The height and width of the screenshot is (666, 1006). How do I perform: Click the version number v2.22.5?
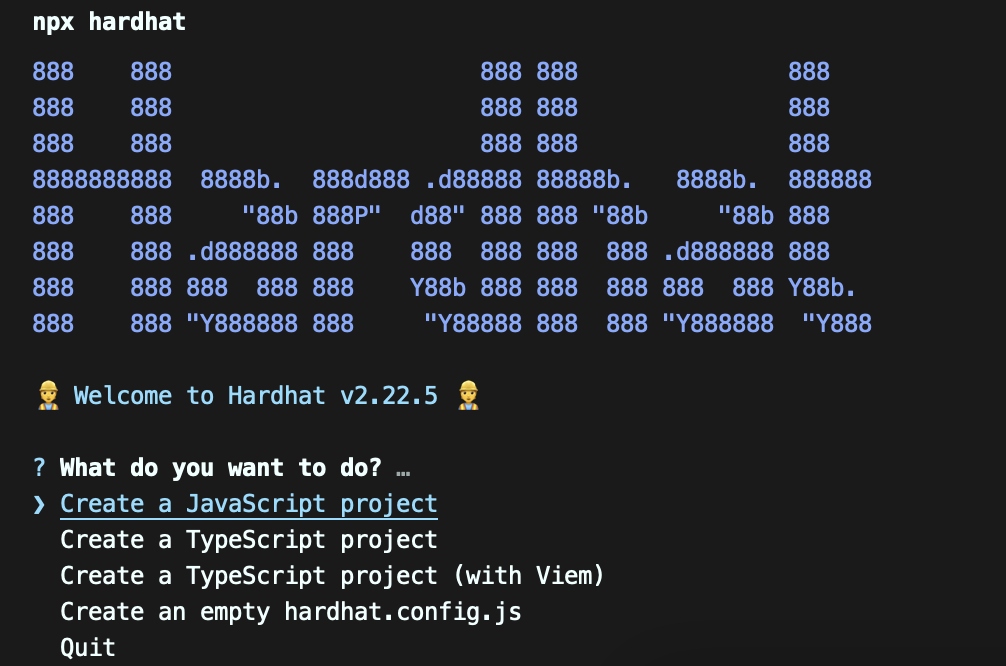[389, 396]
